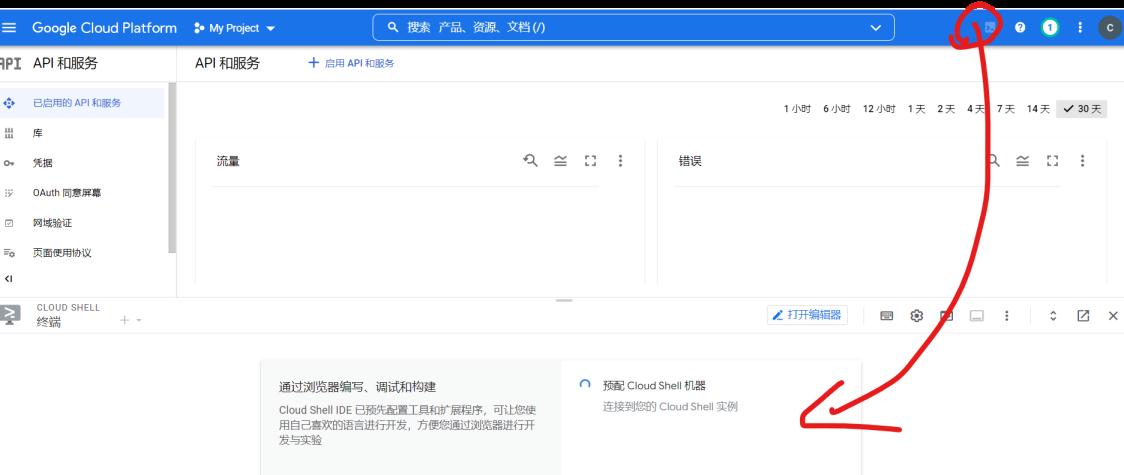Click the CLOUD SHELL label

[x=68, y=307]
